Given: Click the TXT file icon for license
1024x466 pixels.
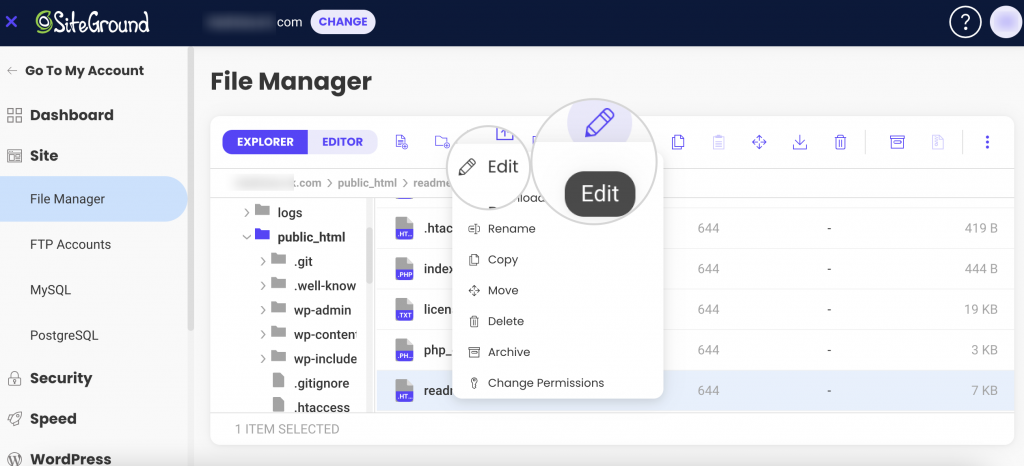Looking at the screenshot, I should 405,309.
